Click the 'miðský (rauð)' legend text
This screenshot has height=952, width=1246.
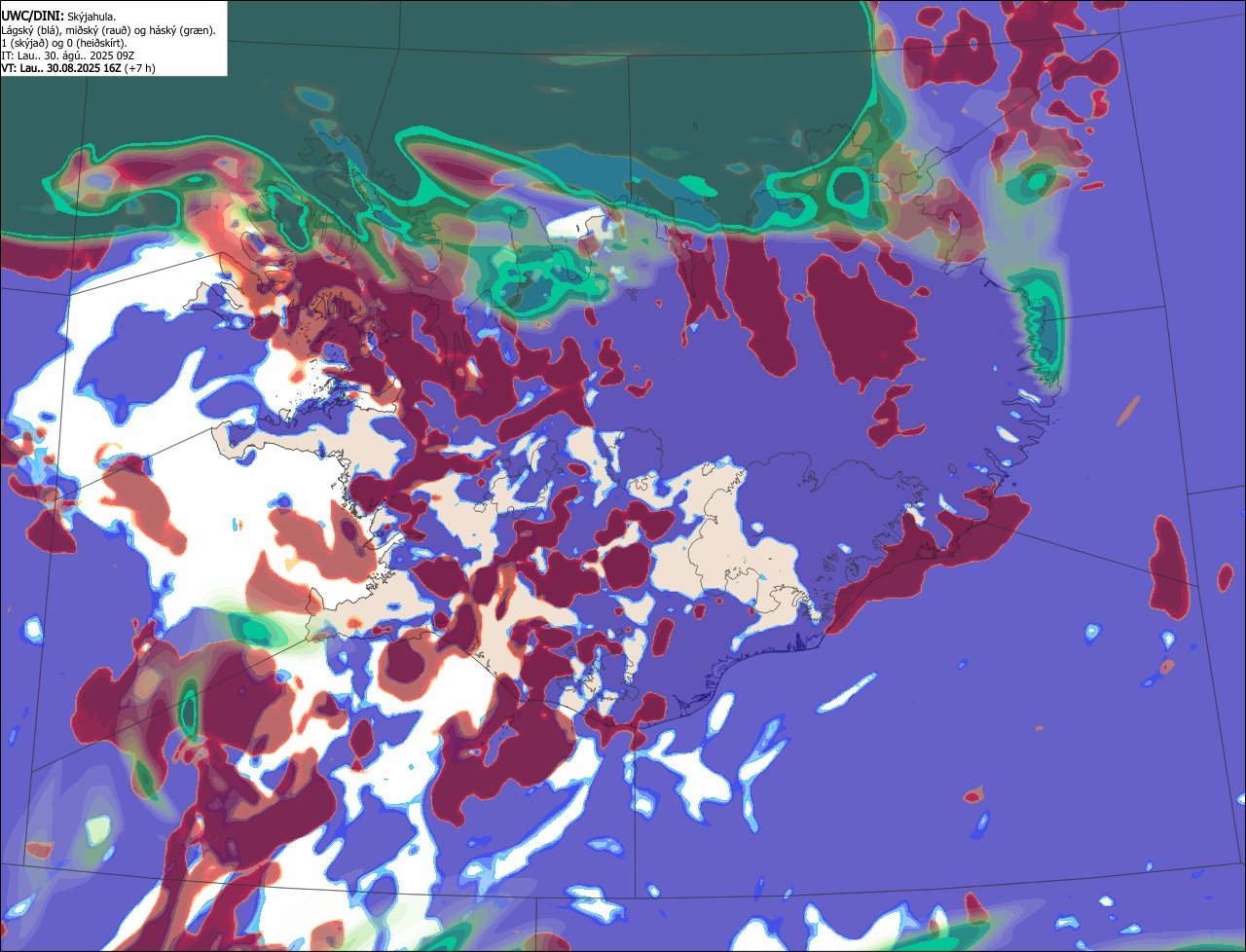coord(98,31)
